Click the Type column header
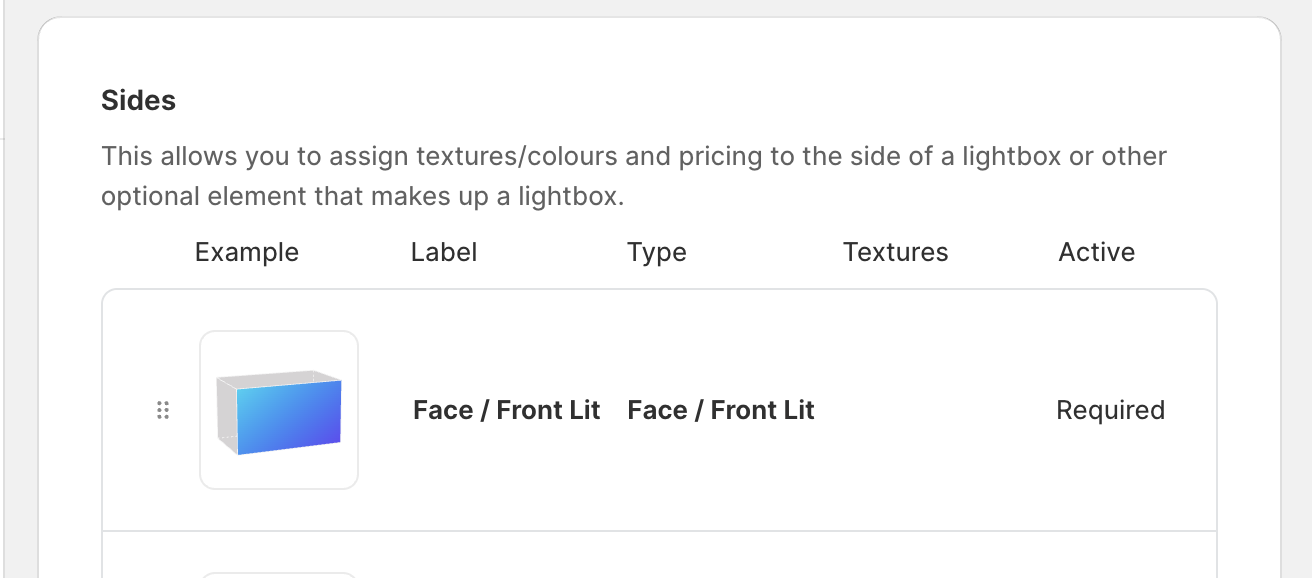Viewport: 1312px width, 578px height. (x=656, y=252)
